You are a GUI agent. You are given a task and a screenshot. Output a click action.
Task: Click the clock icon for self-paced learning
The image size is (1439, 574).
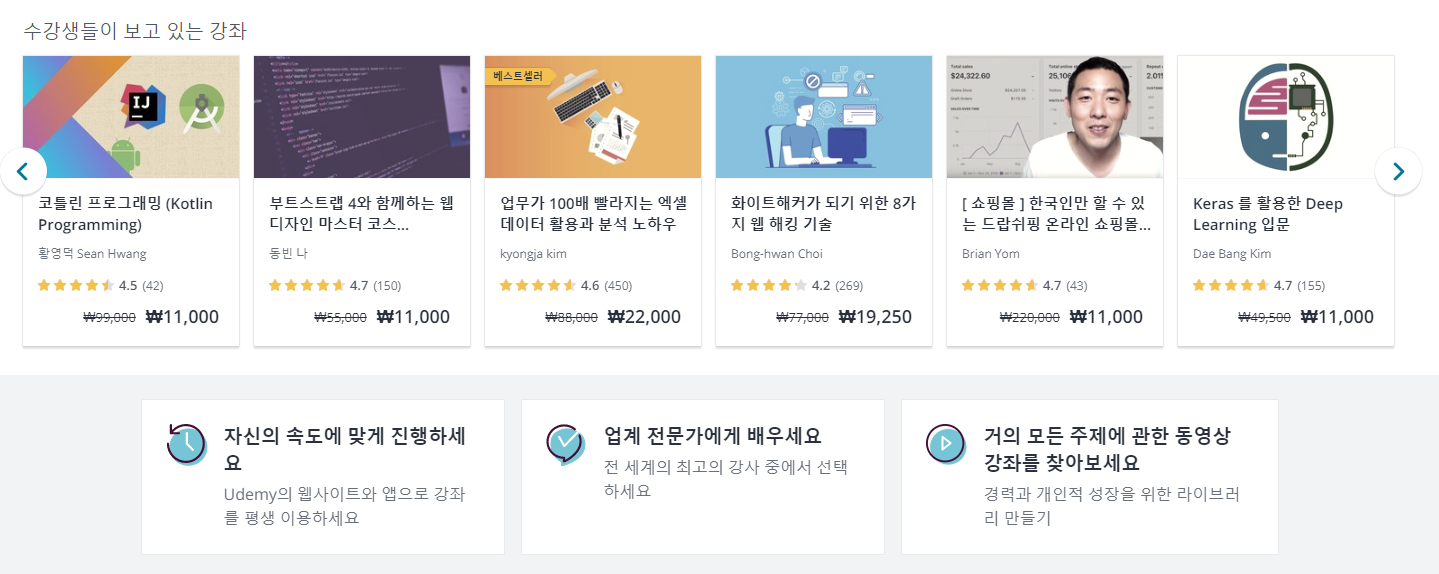tap(186, 444)
